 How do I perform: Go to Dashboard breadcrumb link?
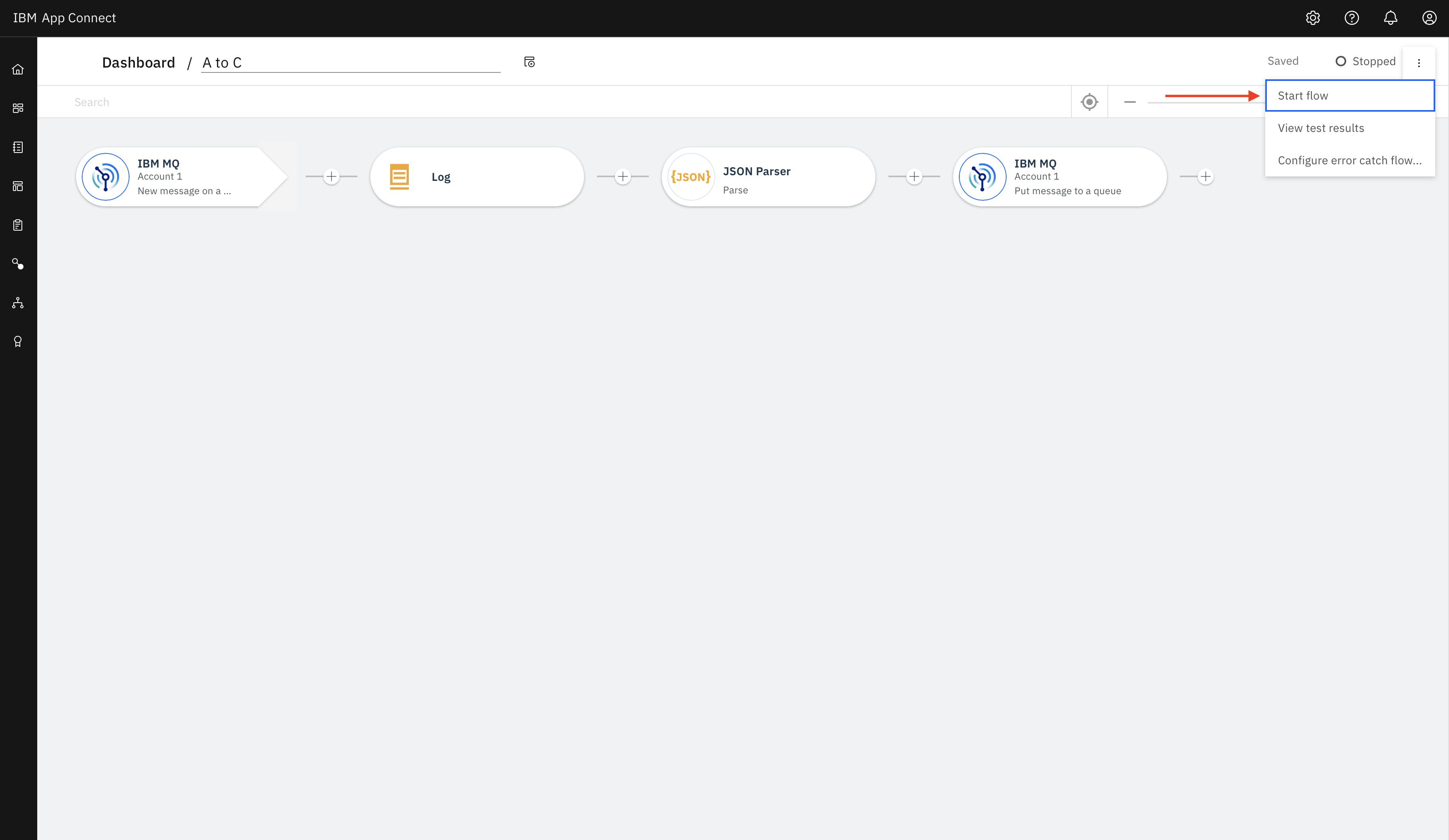pyautogui.click(x=138, y=63)
